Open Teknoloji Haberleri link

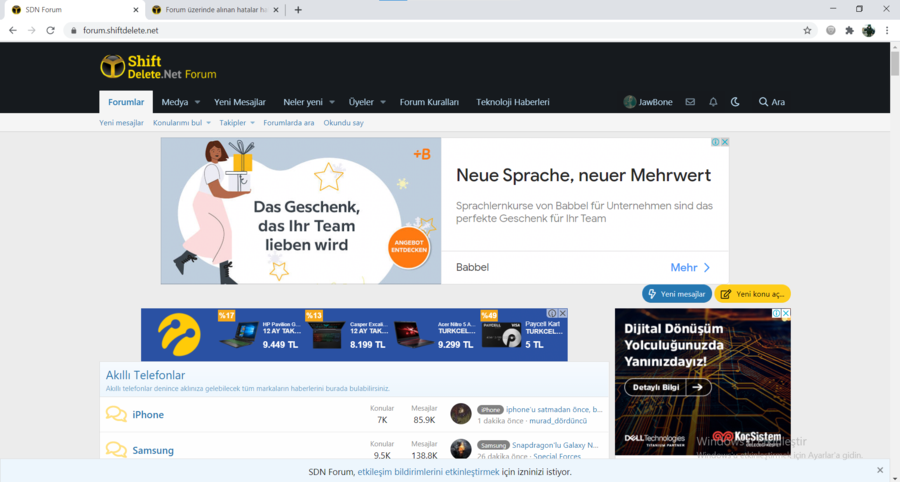(513, 102)
